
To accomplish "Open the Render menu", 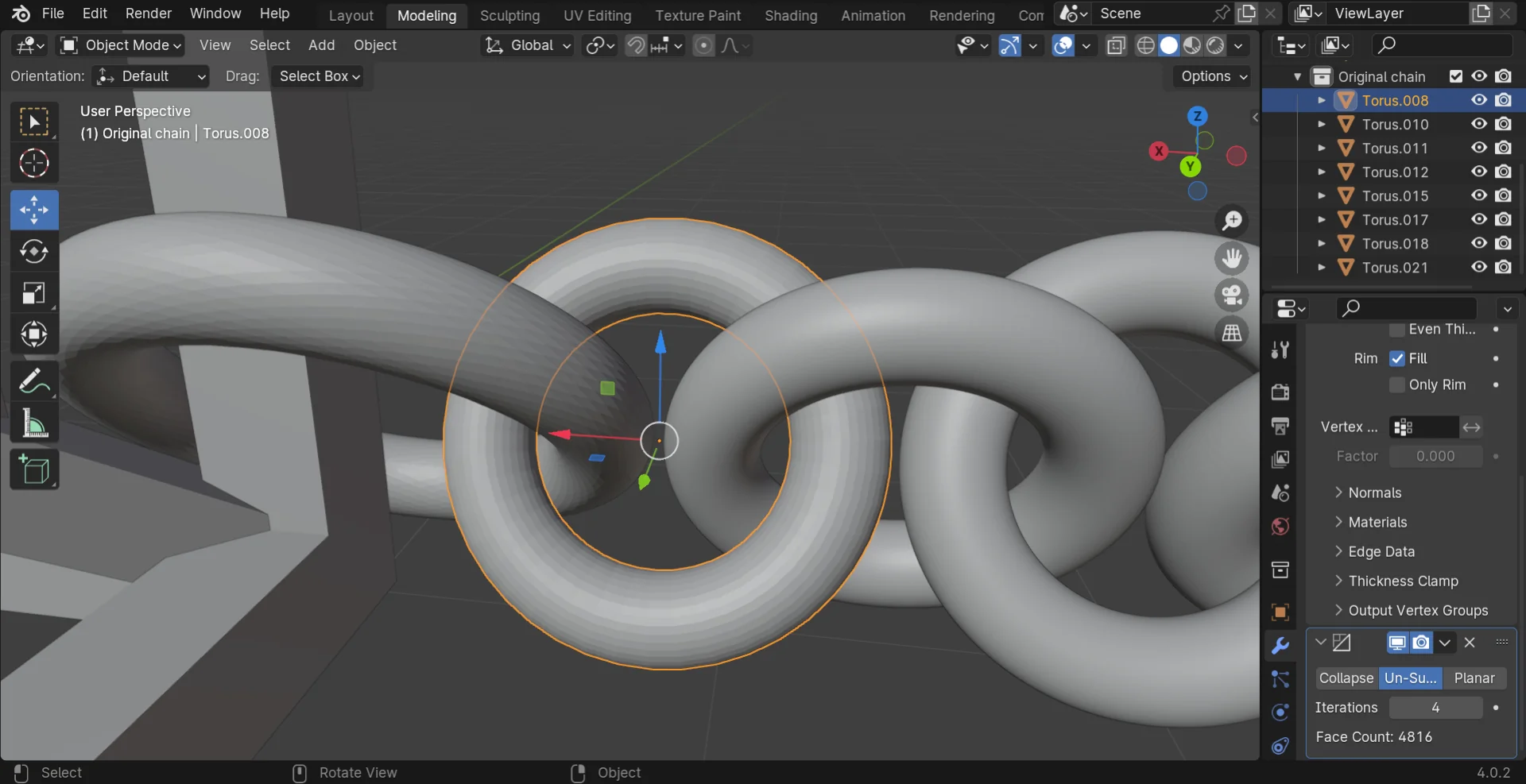I will click(148, 14).
